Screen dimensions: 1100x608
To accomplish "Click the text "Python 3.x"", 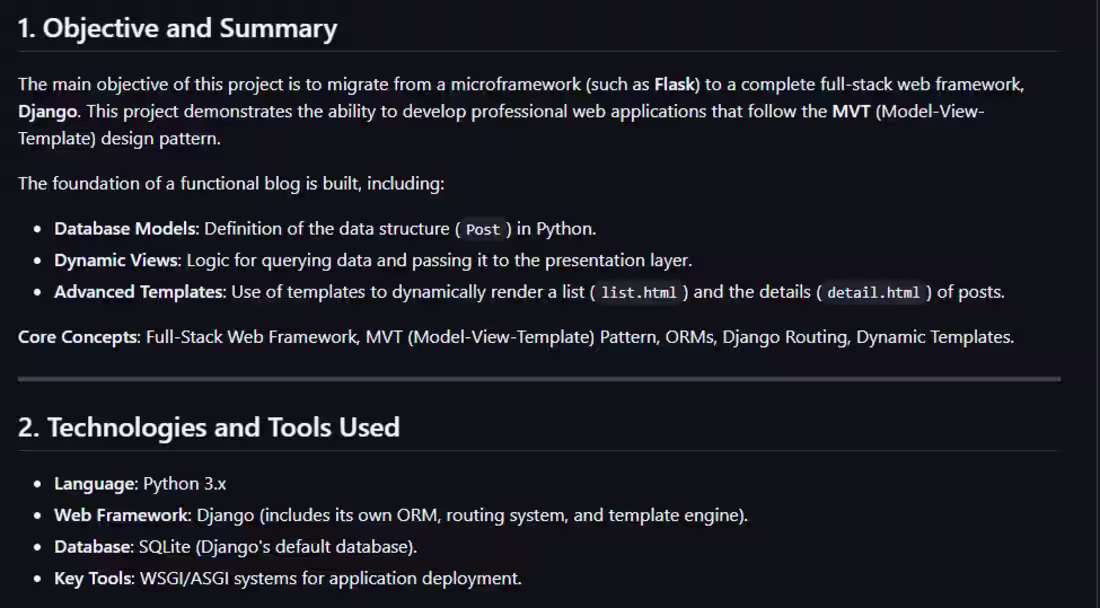I will 185,483.
